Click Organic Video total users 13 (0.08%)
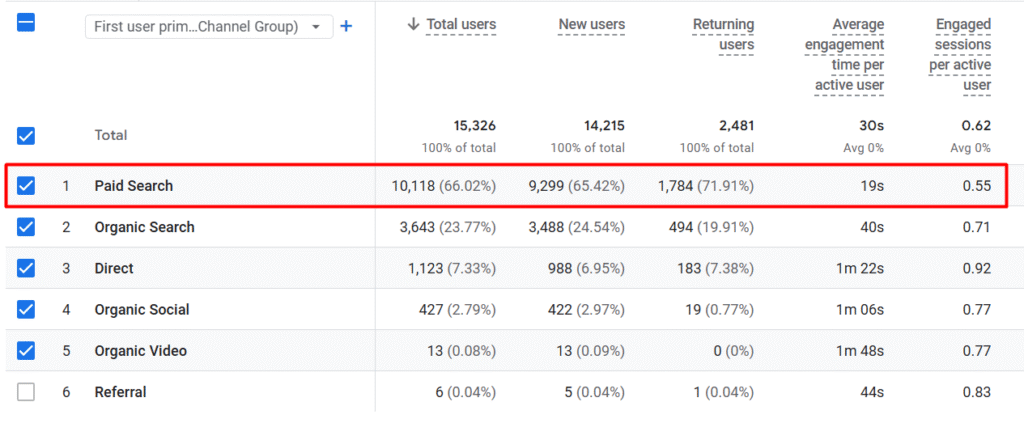This screenshot has width=1024, height=423. [462, 351]
